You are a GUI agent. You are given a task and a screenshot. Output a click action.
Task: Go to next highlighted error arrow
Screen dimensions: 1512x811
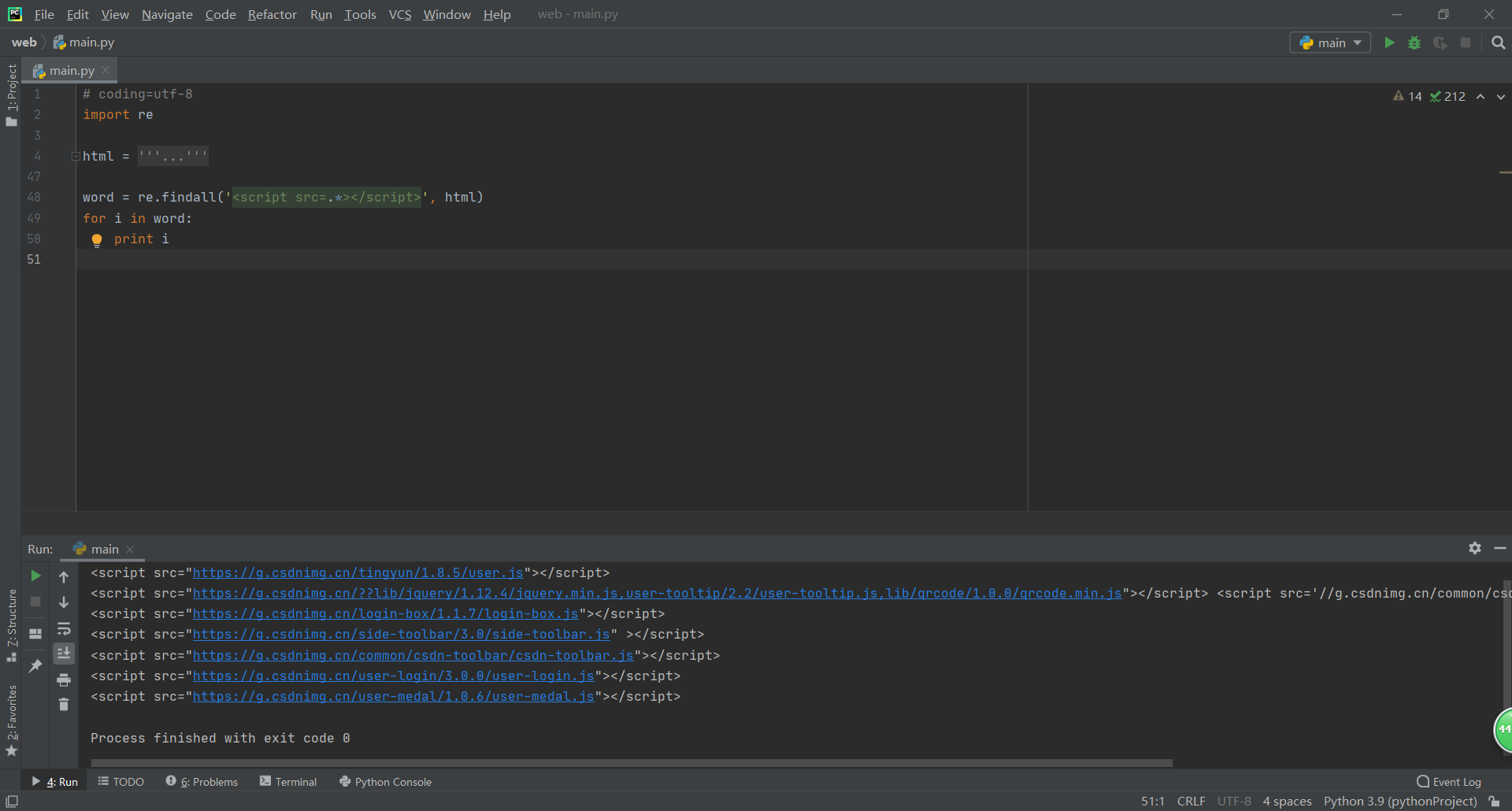tap(1501, 96)
